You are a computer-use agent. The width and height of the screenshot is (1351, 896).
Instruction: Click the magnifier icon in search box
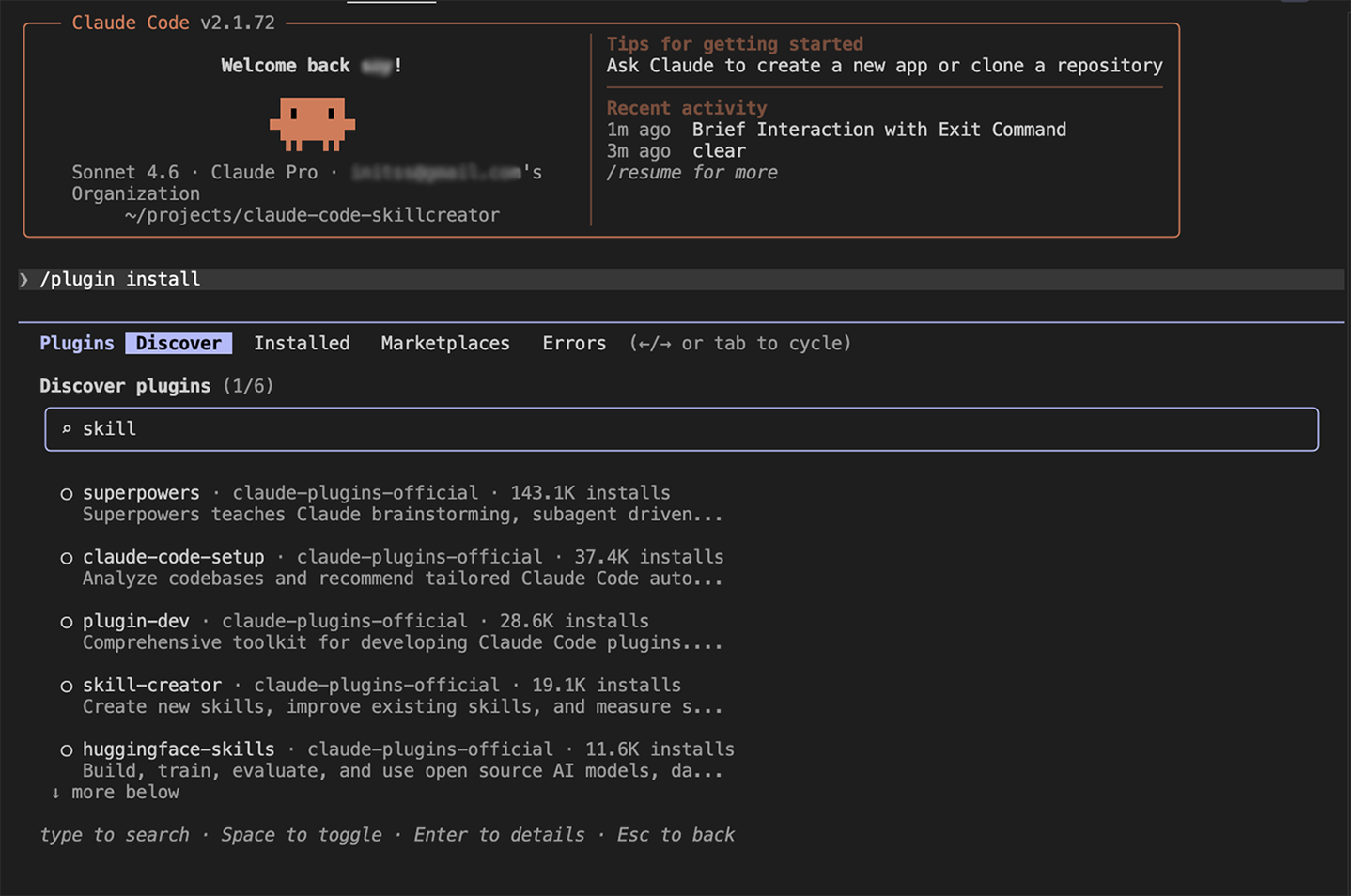point(67,429)
